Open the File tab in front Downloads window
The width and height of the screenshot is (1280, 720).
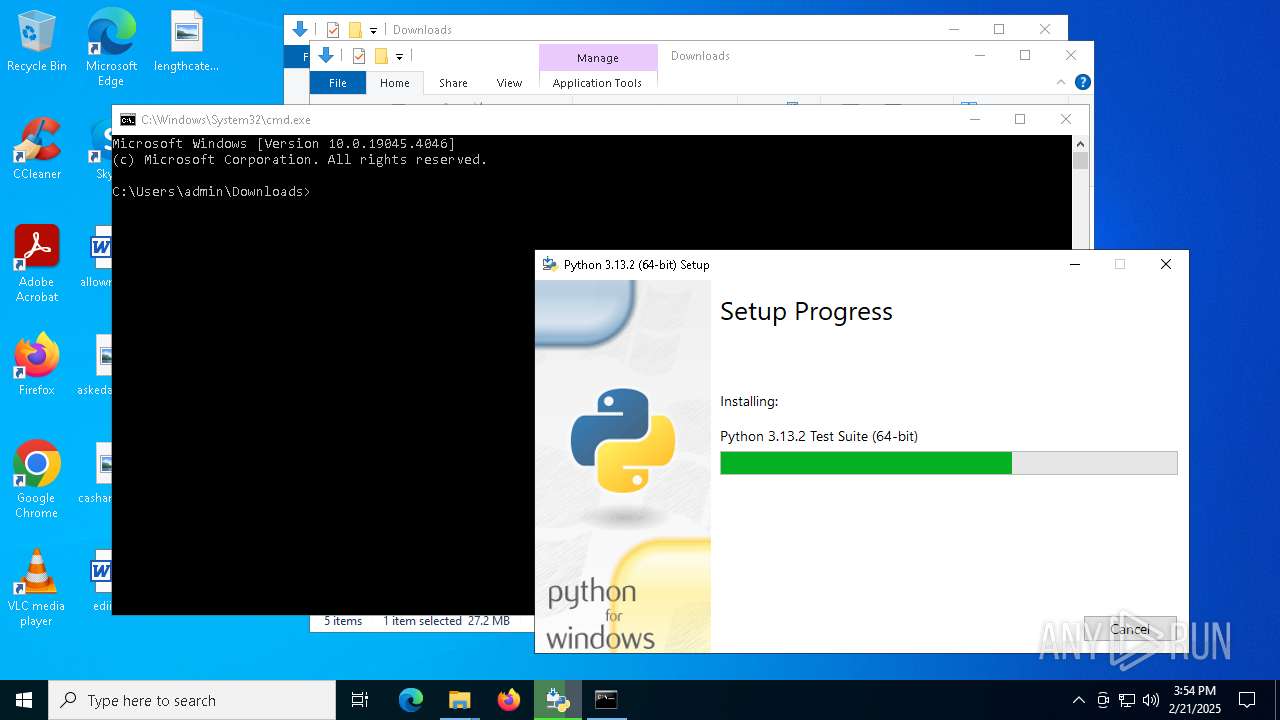[x=338, y=83]
